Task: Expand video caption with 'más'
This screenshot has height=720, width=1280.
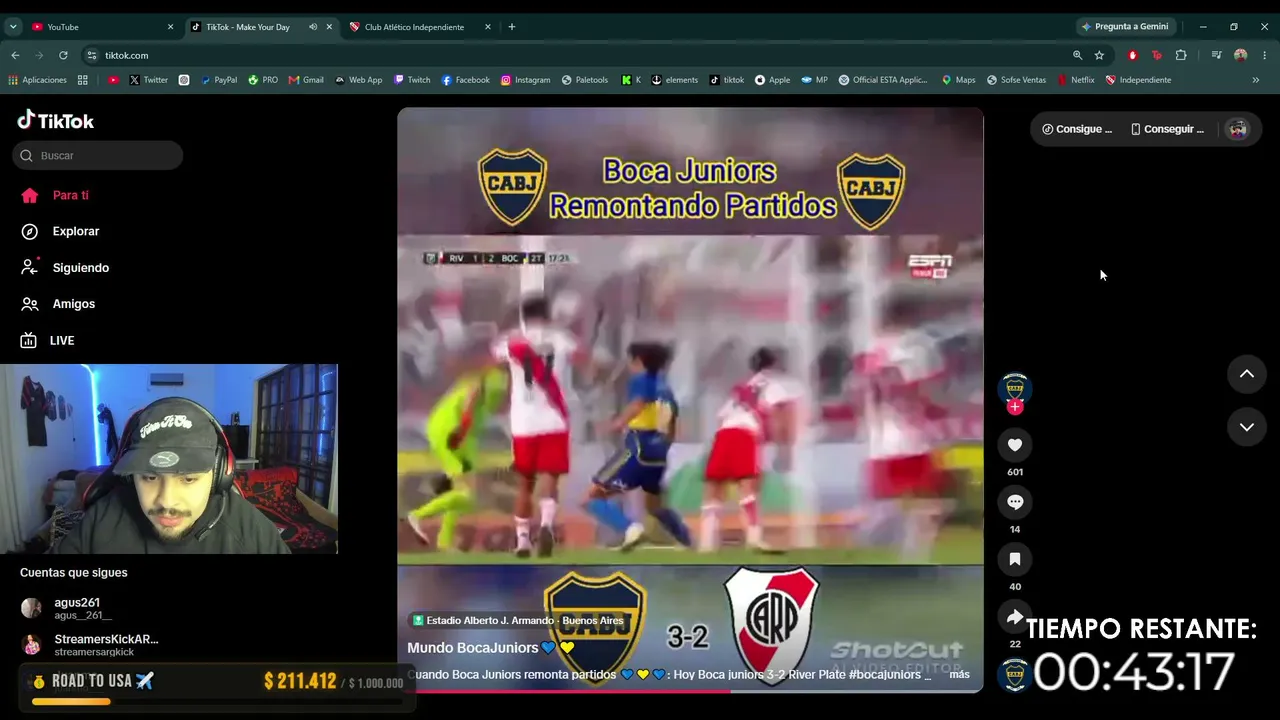Action: click(x=959, y=674)
